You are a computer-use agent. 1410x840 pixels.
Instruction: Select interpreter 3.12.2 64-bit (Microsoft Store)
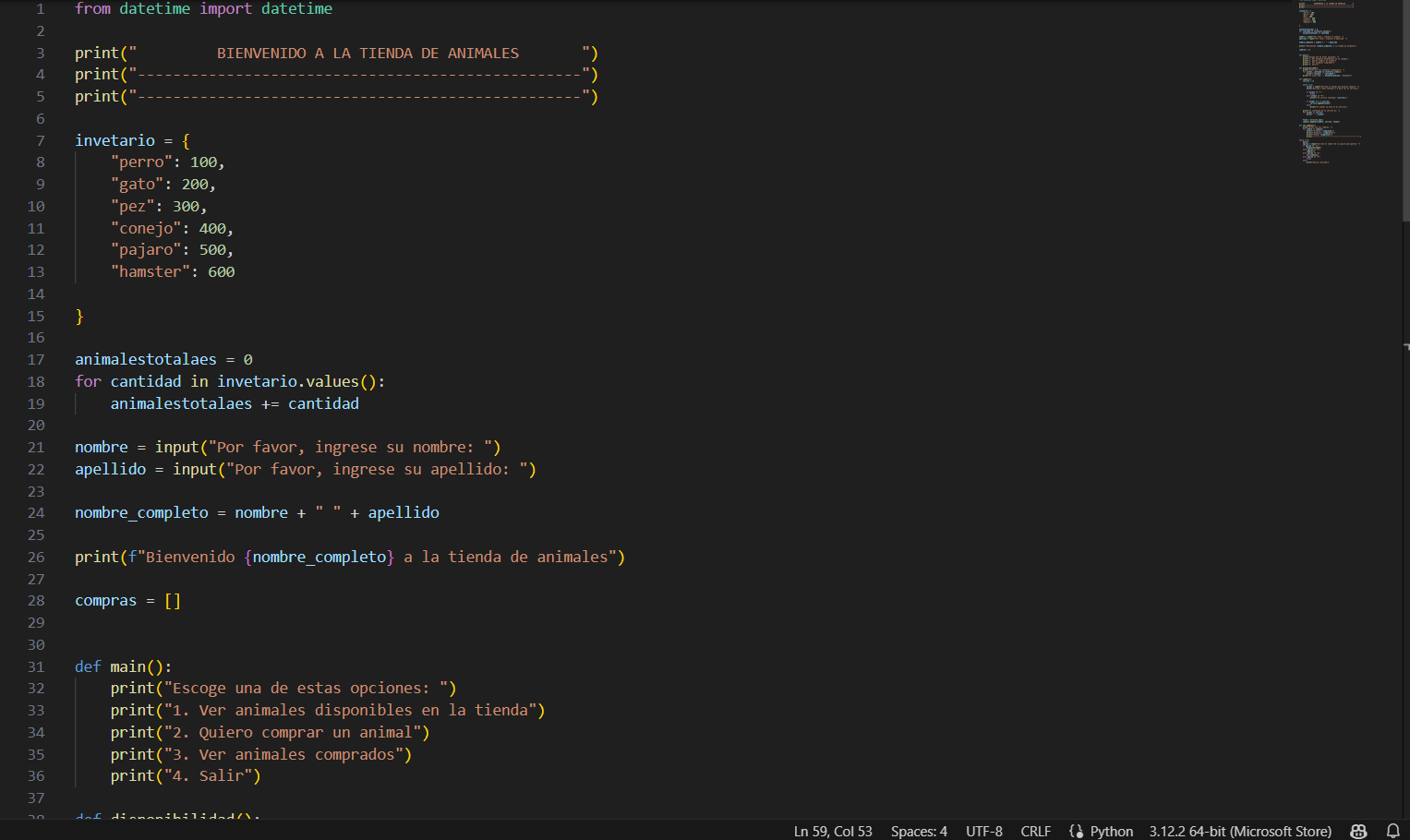click(1240, 831)
